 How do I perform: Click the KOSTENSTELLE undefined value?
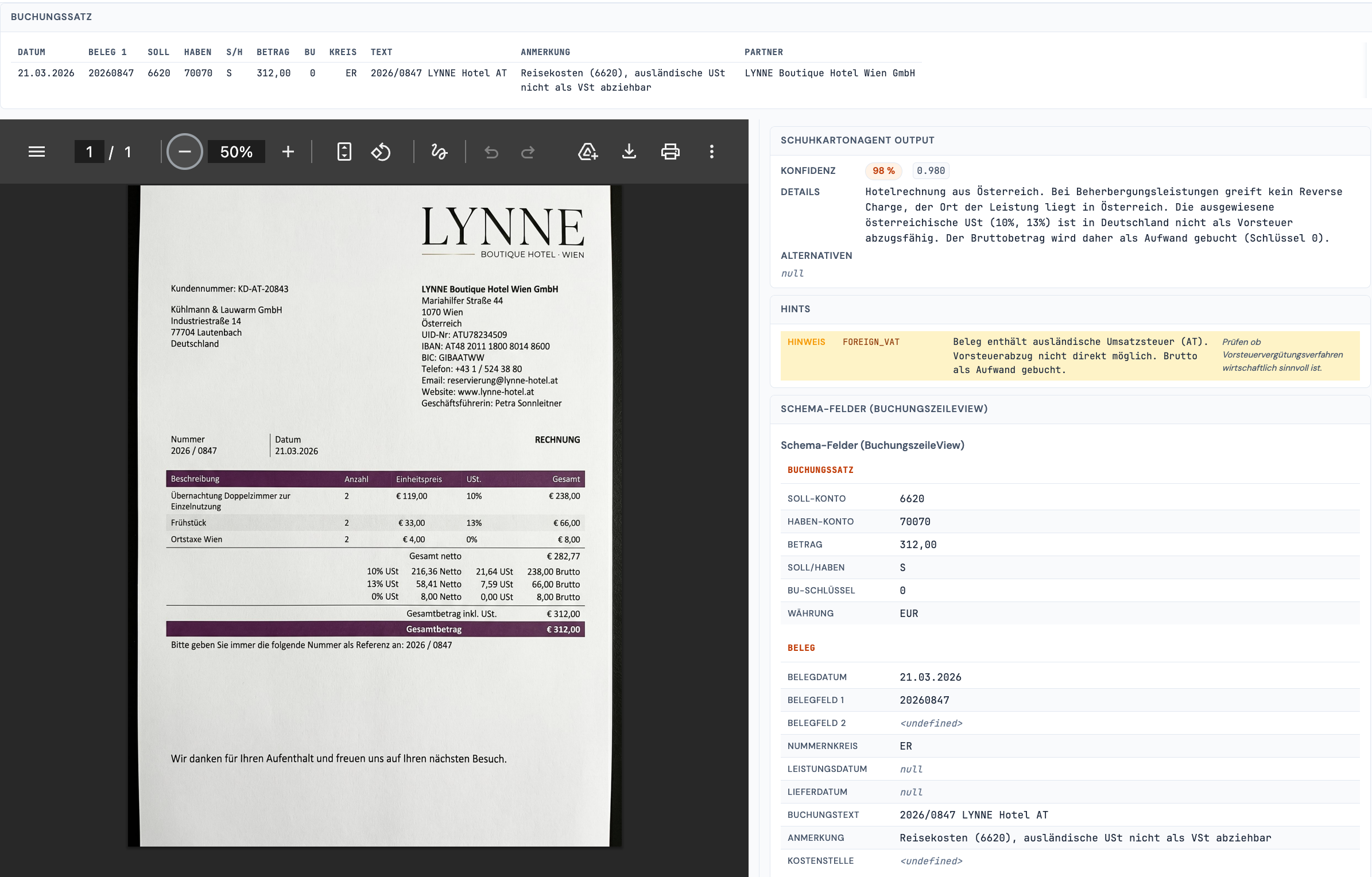click(x=931, y=861)
